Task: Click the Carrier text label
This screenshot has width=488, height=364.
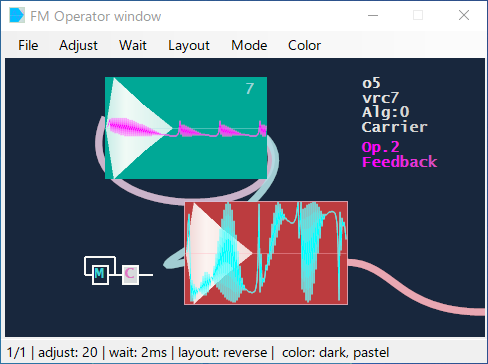Action: point(394,127)
